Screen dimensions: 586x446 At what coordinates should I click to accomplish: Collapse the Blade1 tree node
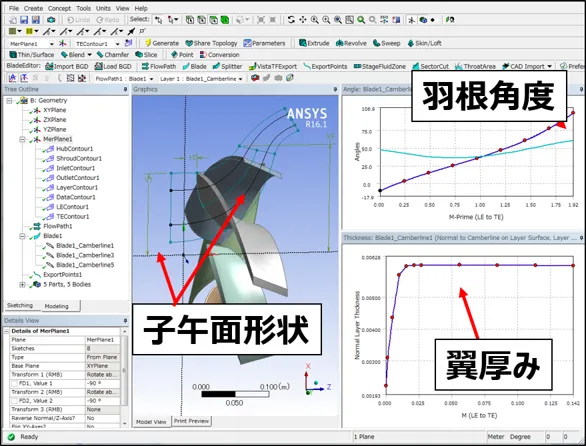coord(22,236)
